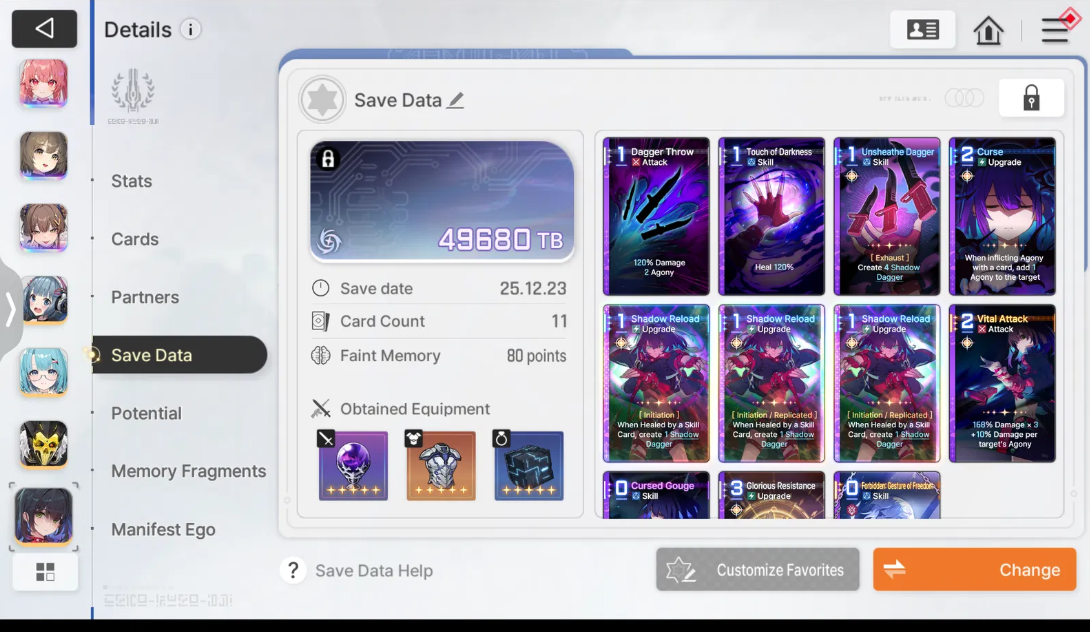Inspect the blue cube accessory equipment

tap(529, 465)
